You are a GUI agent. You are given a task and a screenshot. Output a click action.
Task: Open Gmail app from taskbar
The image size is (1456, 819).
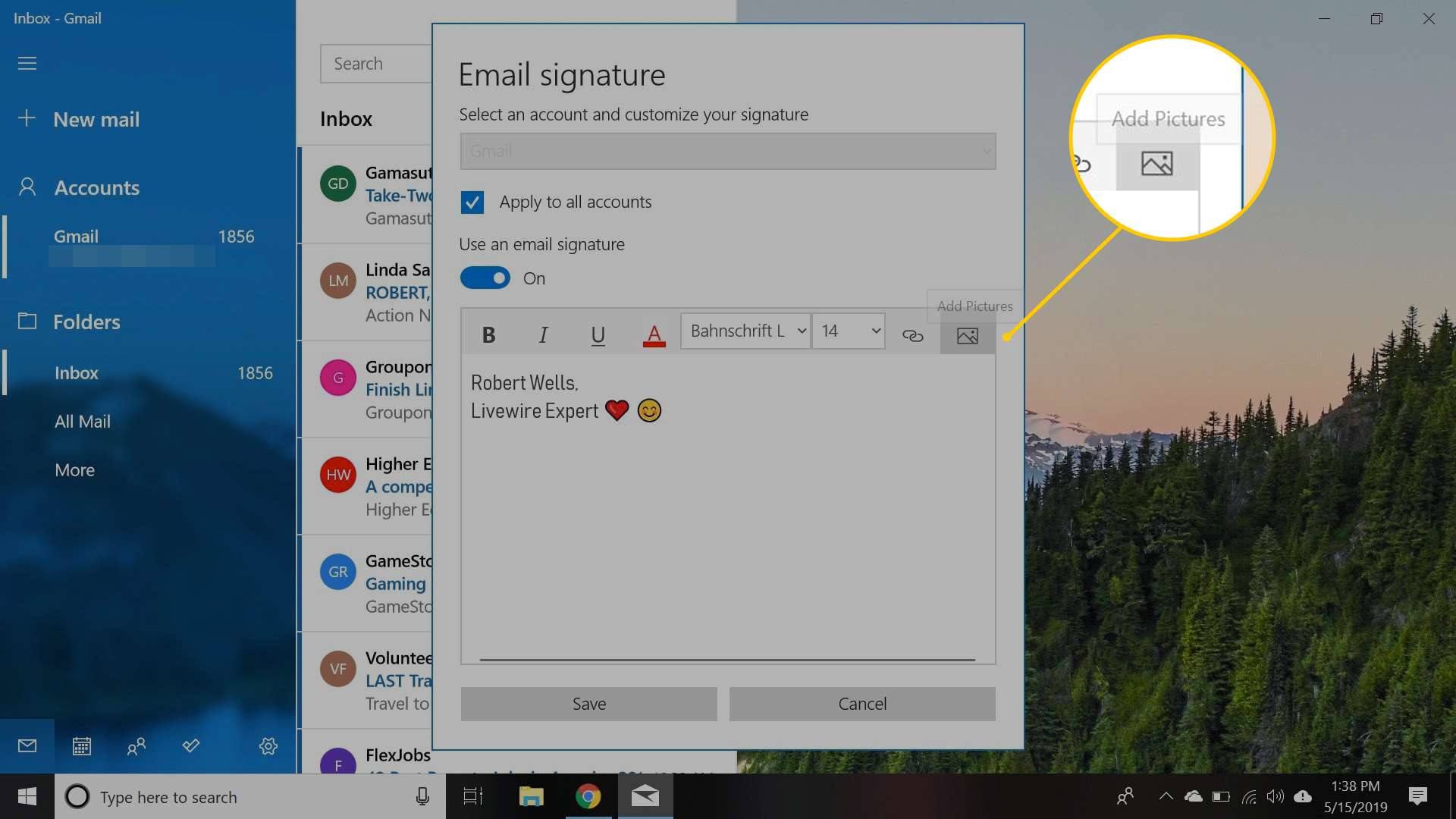(645, 796)
